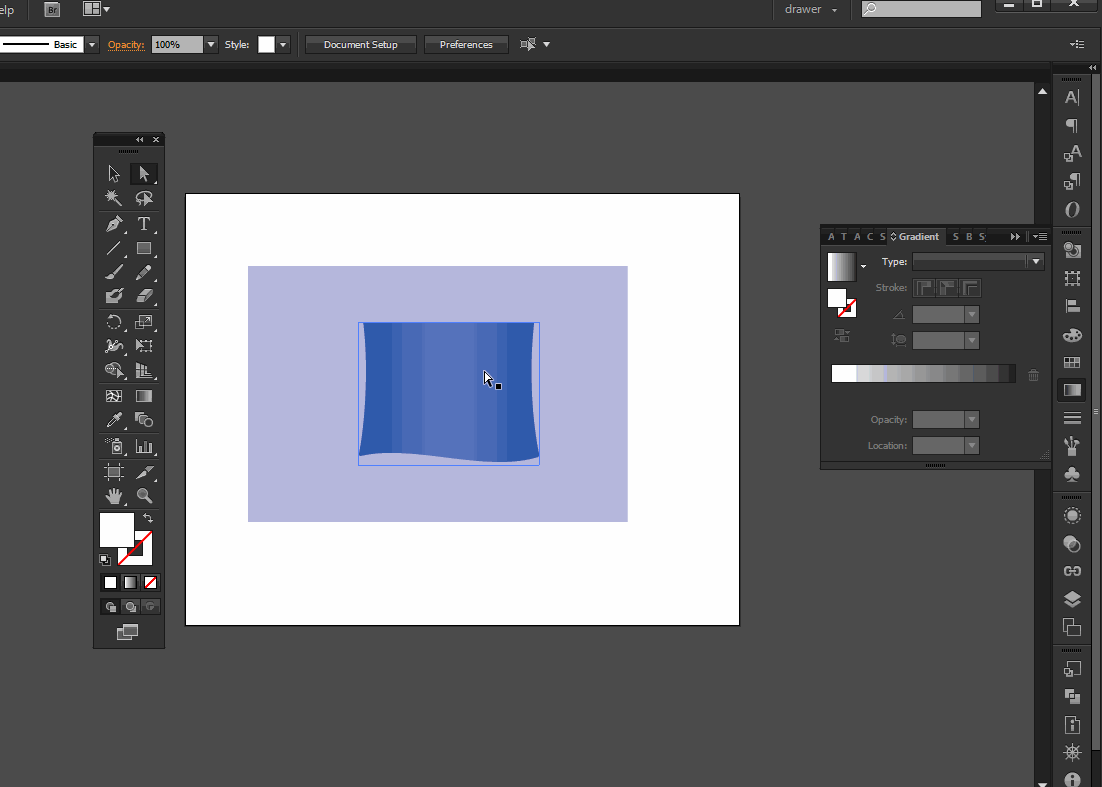Expand the Opacity percentage dropdown

click(x=210, y=45)
